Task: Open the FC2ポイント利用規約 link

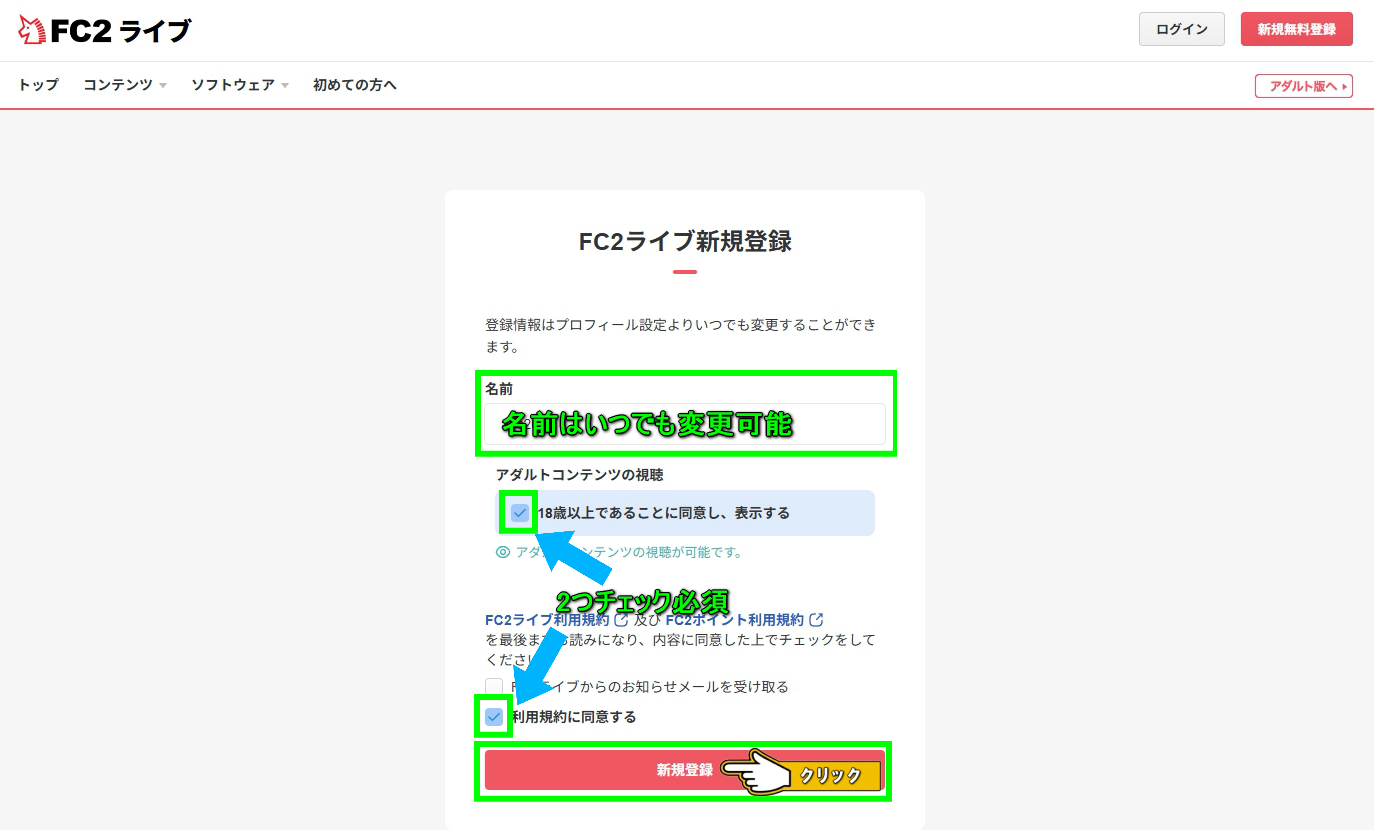Action: pos(734,620)
